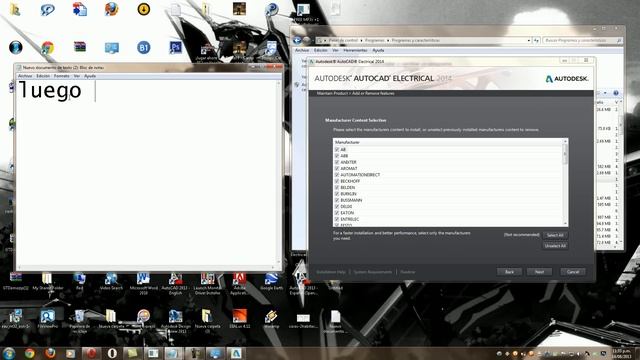
Task: Open Autodesk Design Review 2013 shortcut
Action: [x=176, y=321]
